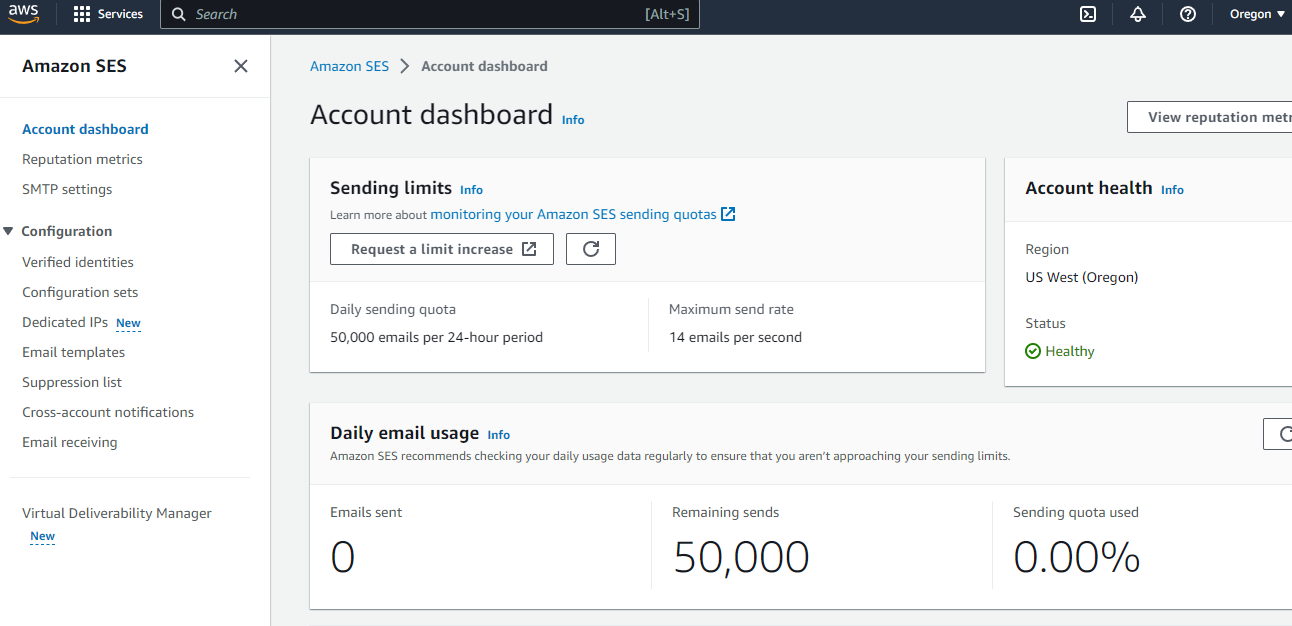This screenshot has width=1292, height=626.
Task: Open Info link for Daily email usage
Action: pyautogui.click(x=498, y=435)
